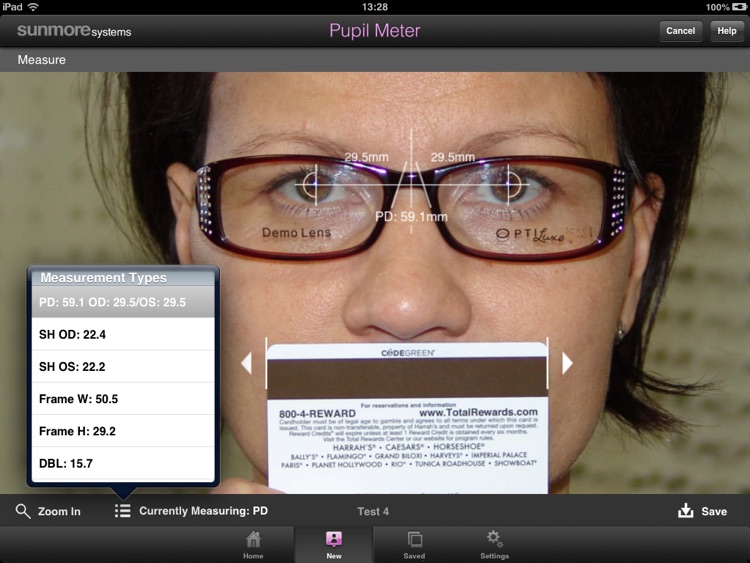Select the SH OD: 22.4 measurement
This screenshot has height=563, width=750.
(123, 334)
